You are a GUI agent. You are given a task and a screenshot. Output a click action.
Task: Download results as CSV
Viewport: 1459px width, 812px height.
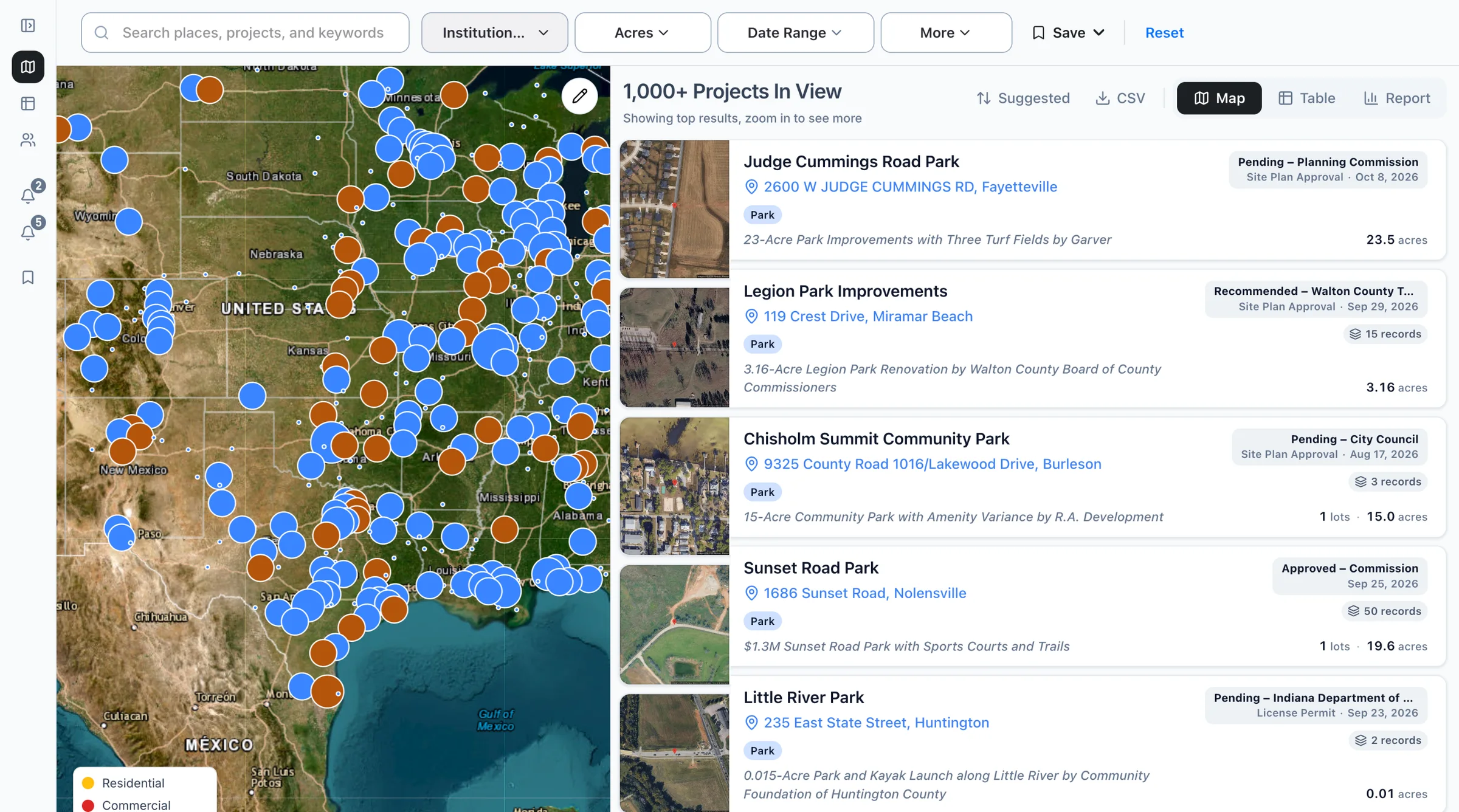tap(1120, 98)
